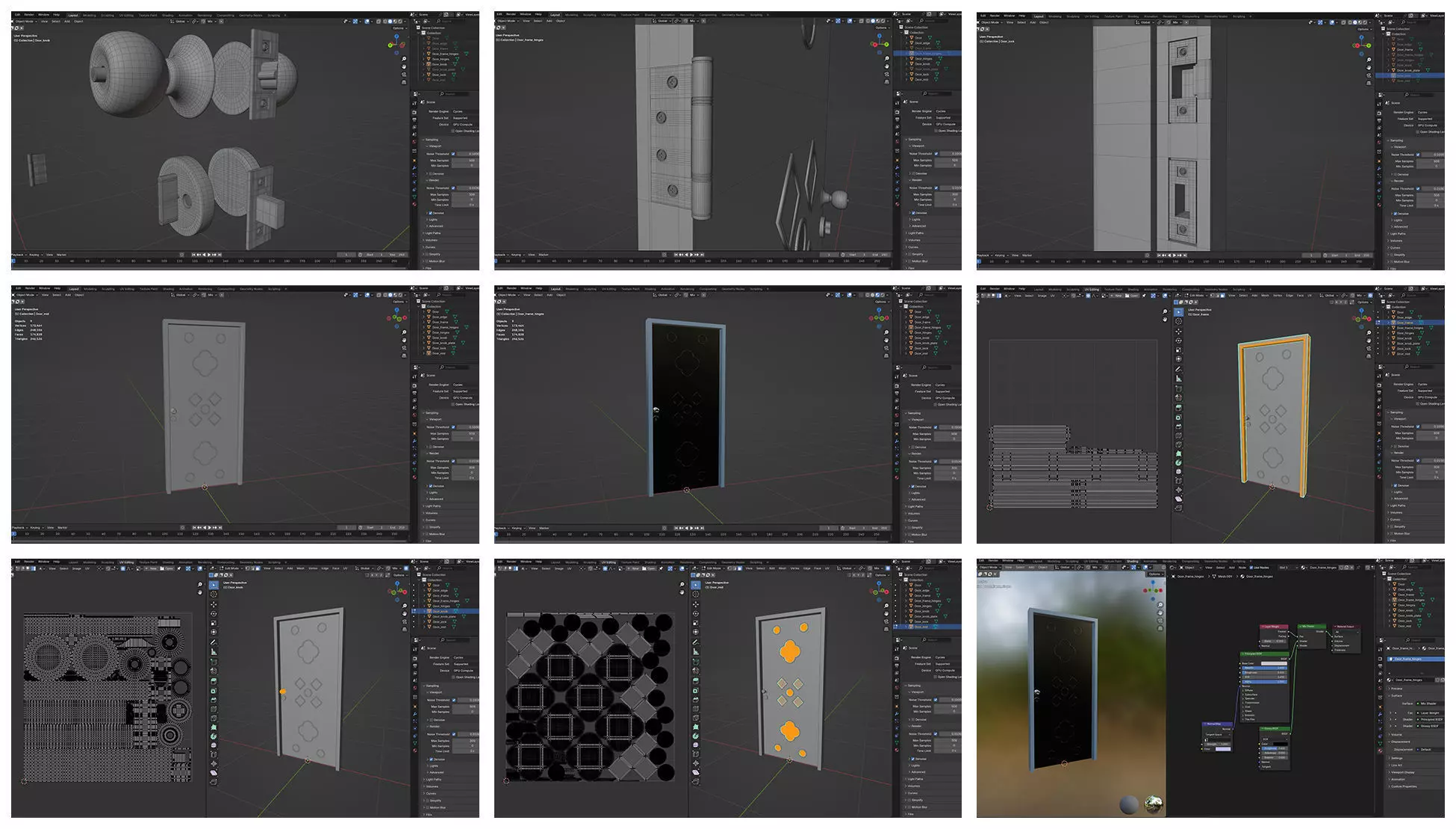Pick the Cursor tool in orange door-frame screenshot
This screenshot has height=829, width=1456.
(x=1179, y=321)
